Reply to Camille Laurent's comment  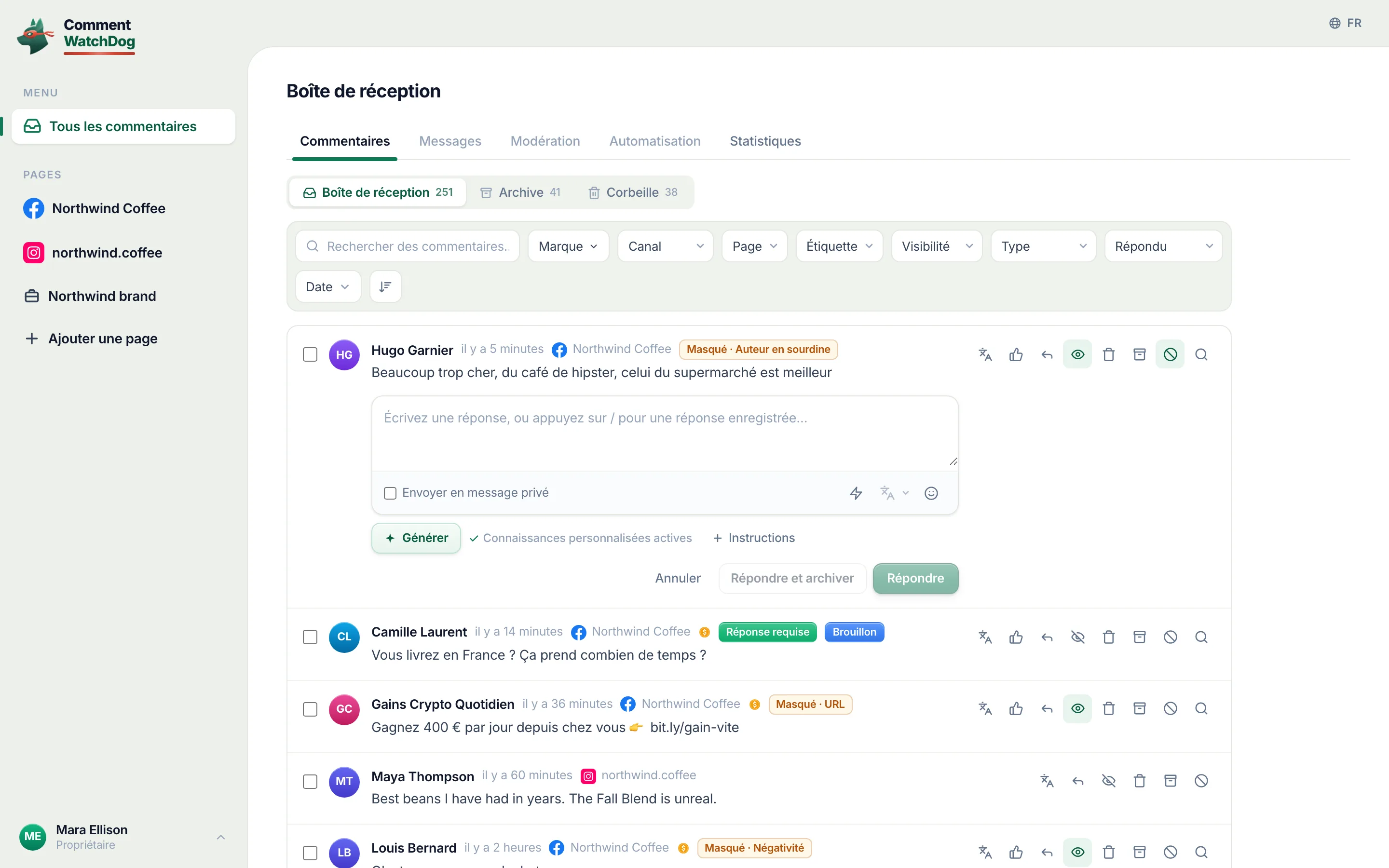[1047, 637]
